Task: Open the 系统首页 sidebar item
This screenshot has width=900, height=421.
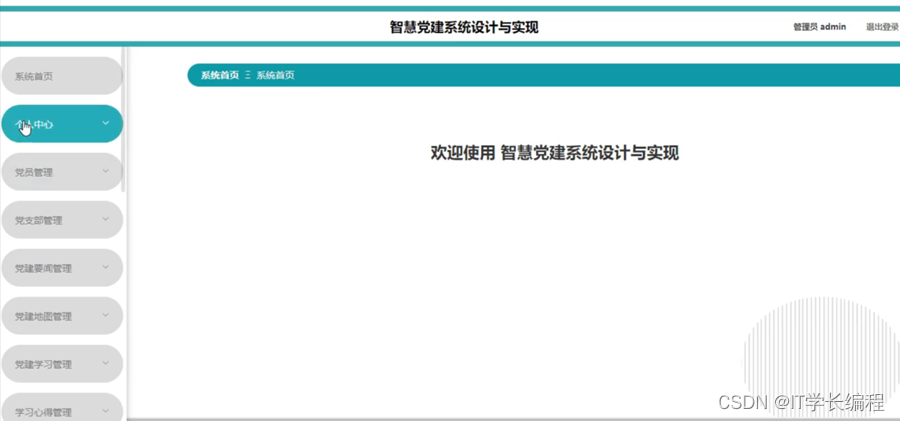Action: tap(62, 76)
